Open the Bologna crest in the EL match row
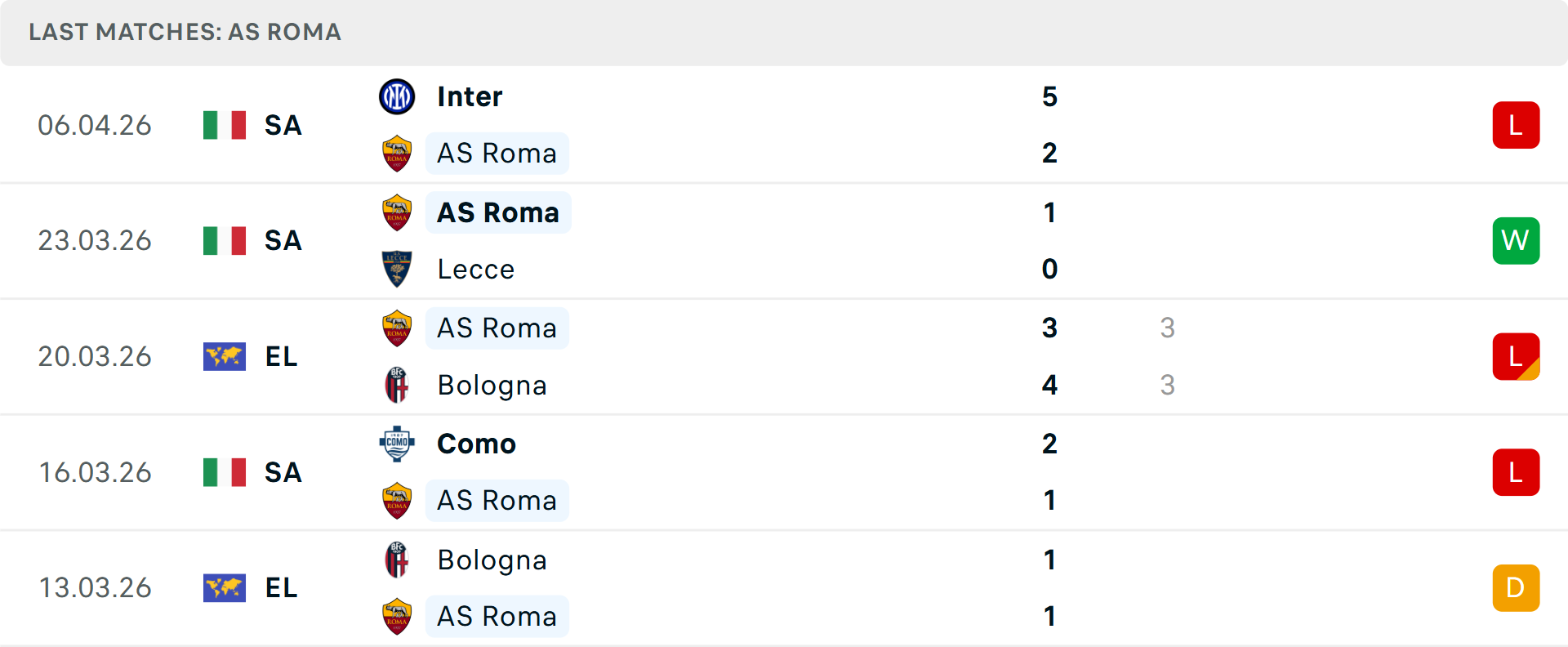 (397, 385)
